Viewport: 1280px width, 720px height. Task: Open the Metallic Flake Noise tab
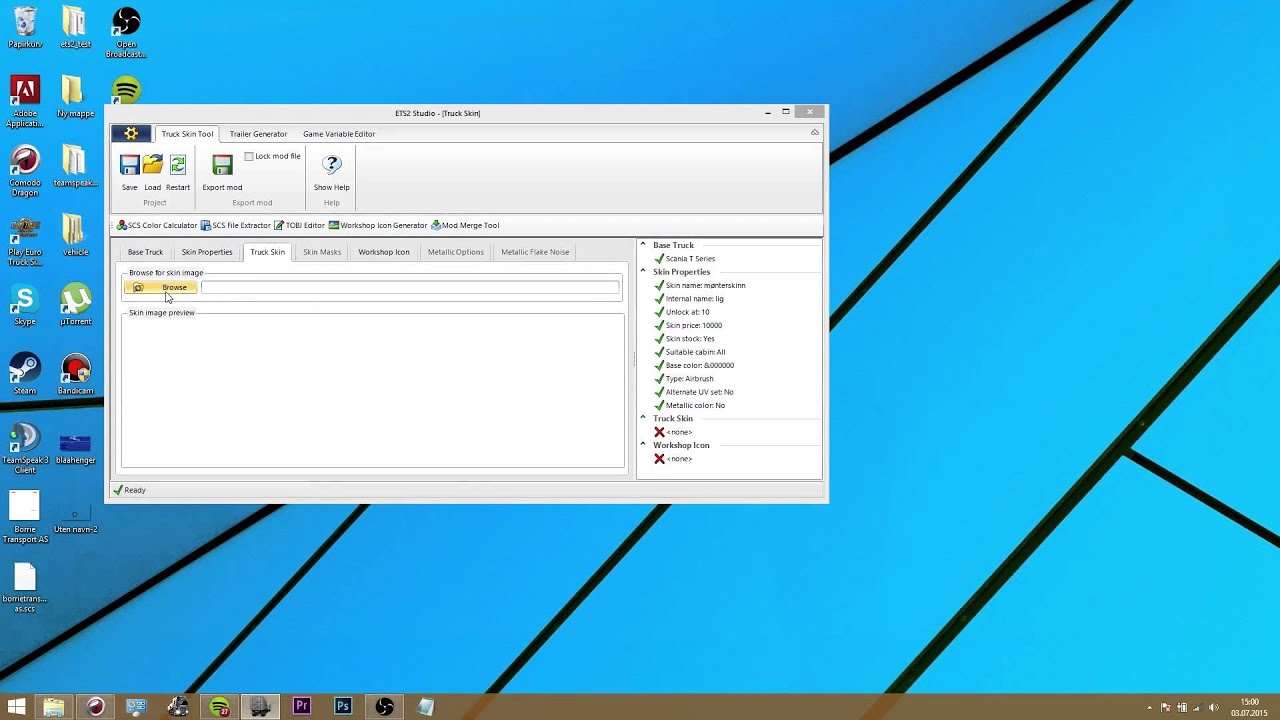click(535, 252)
